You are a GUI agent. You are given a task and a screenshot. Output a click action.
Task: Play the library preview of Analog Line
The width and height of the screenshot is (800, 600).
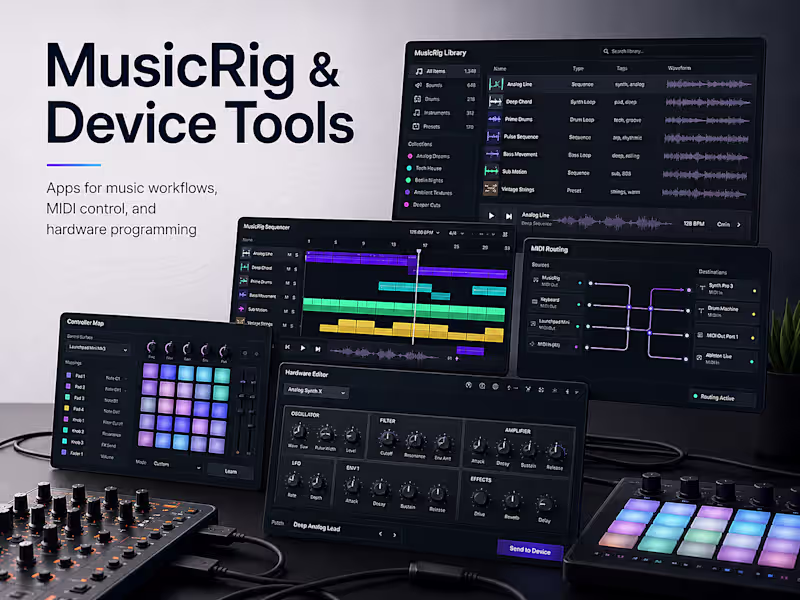[491, 216]
